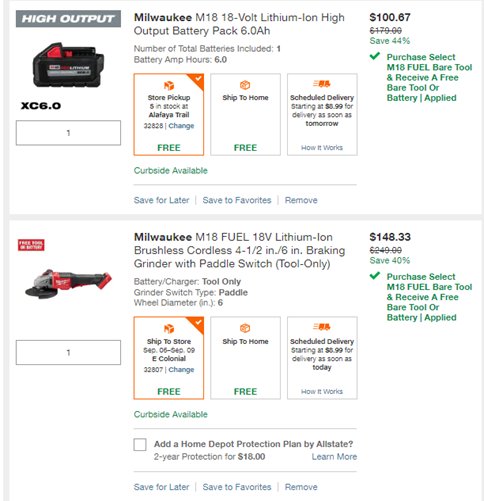Click Save for Later under the battery
Screen dimensions: 484x501
[x=161, y=200]
